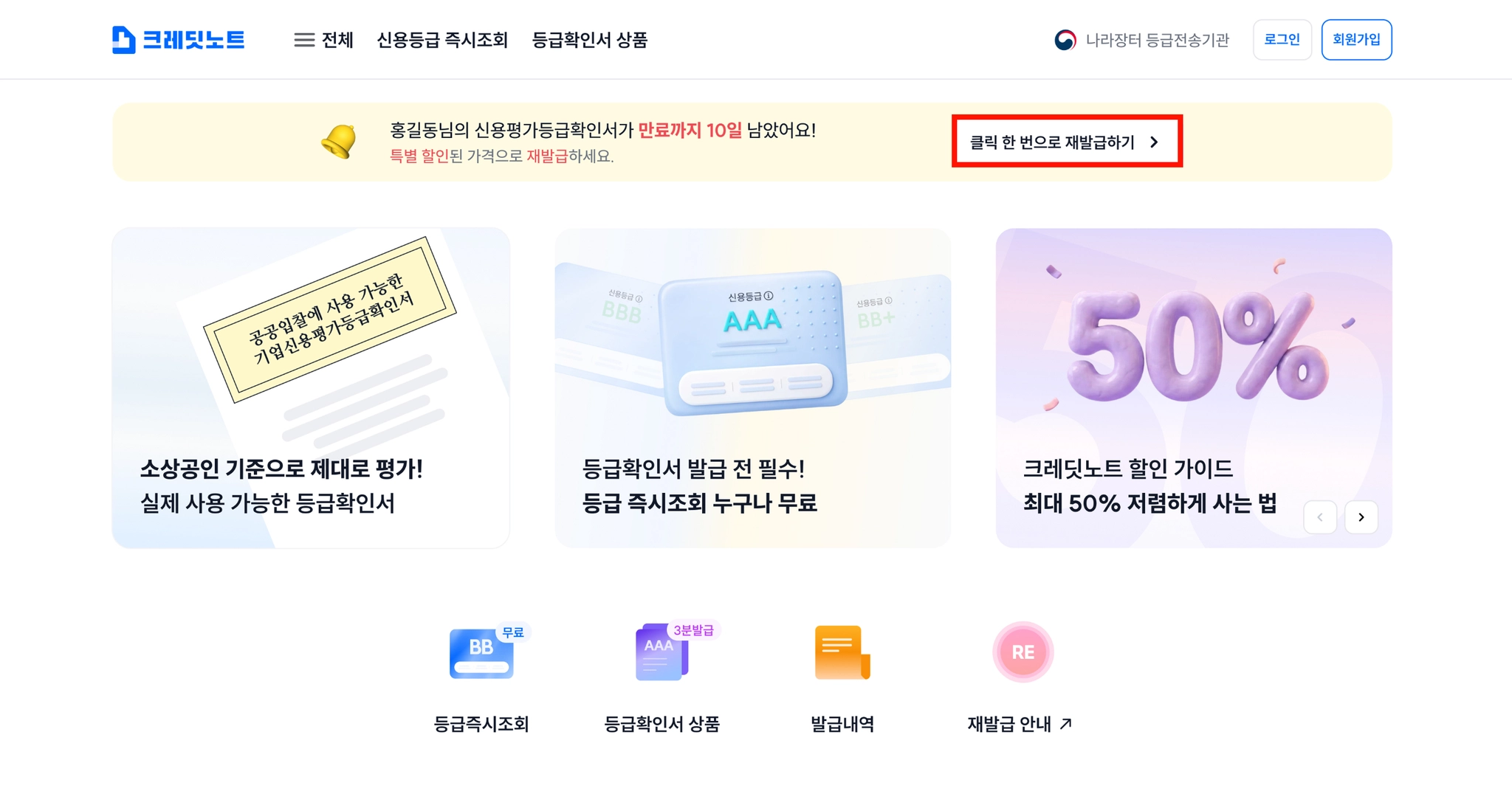Open the 50% 할인 가이드 banner card
The height and width of the screenshot is (808, 1512).
pos(1194,388)
